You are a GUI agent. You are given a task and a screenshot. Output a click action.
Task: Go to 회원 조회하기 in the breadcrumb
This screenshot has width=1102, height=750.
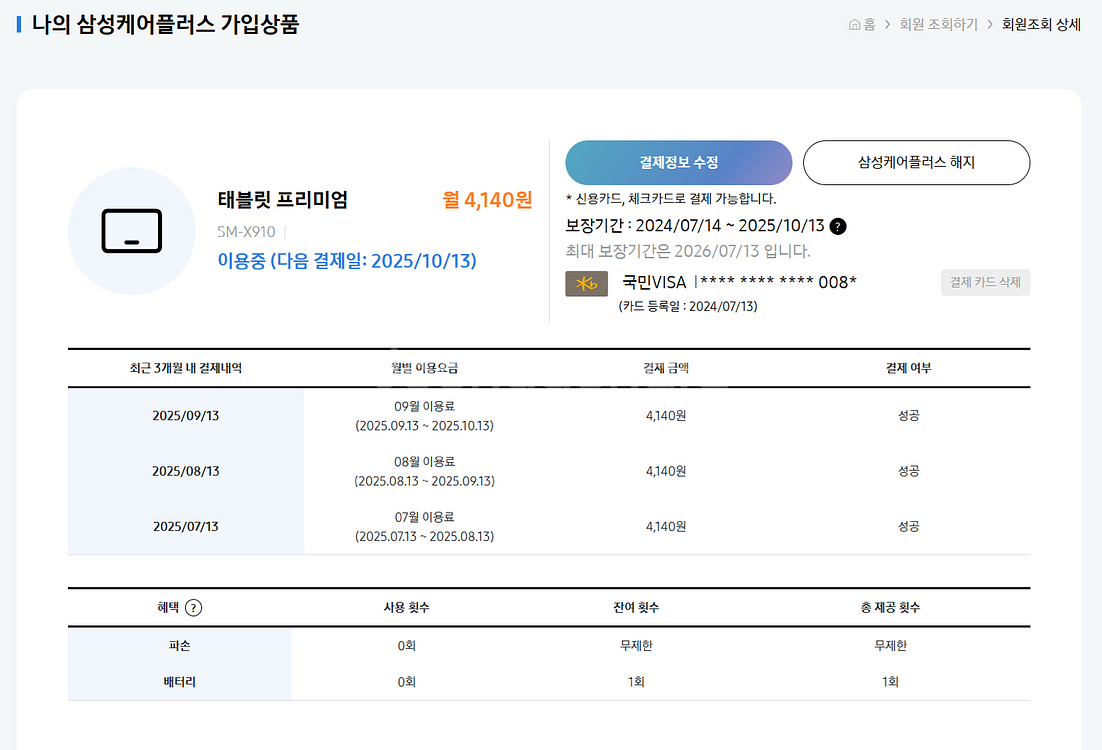938,25
